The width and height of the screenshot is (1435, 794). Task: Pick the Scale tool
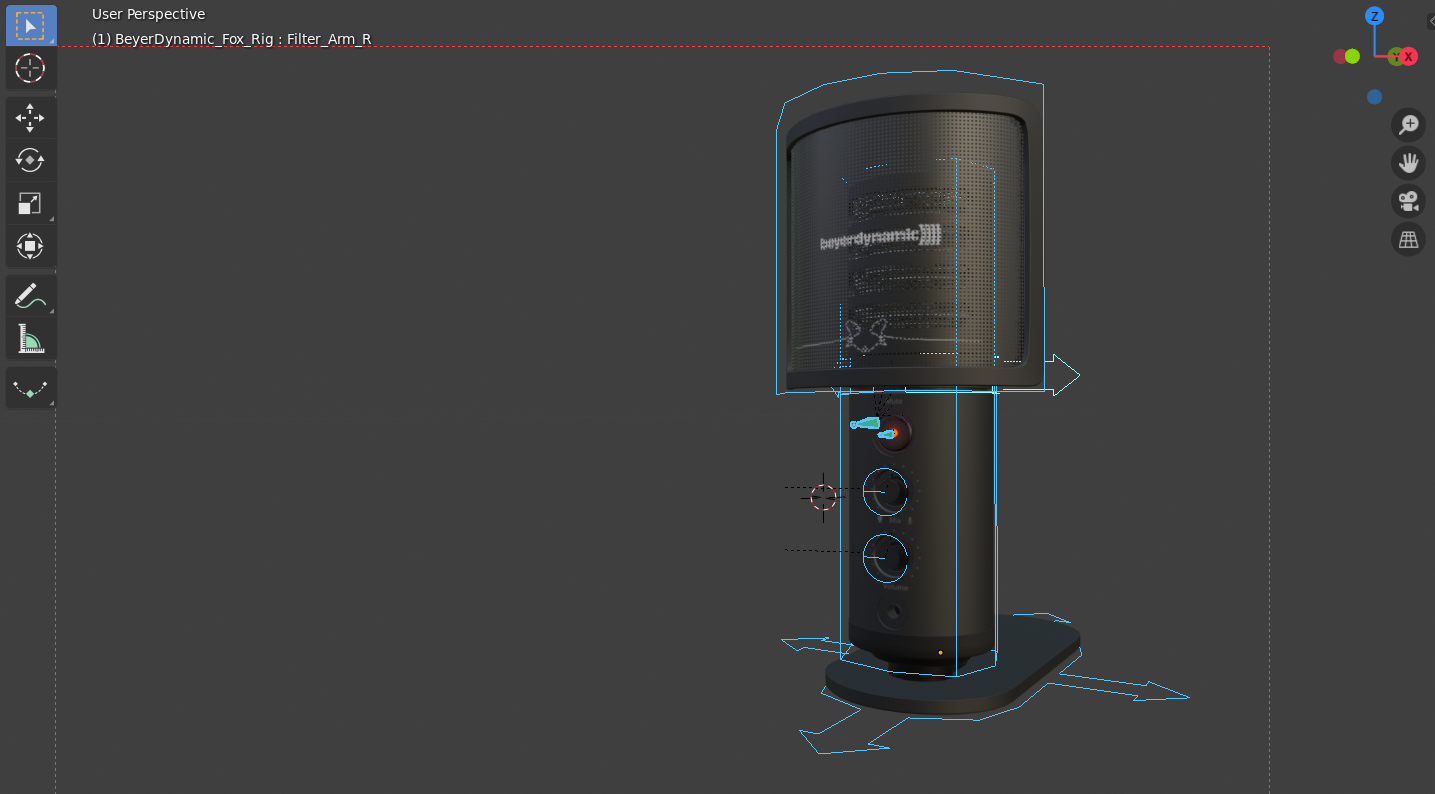(x=28, y=203)
